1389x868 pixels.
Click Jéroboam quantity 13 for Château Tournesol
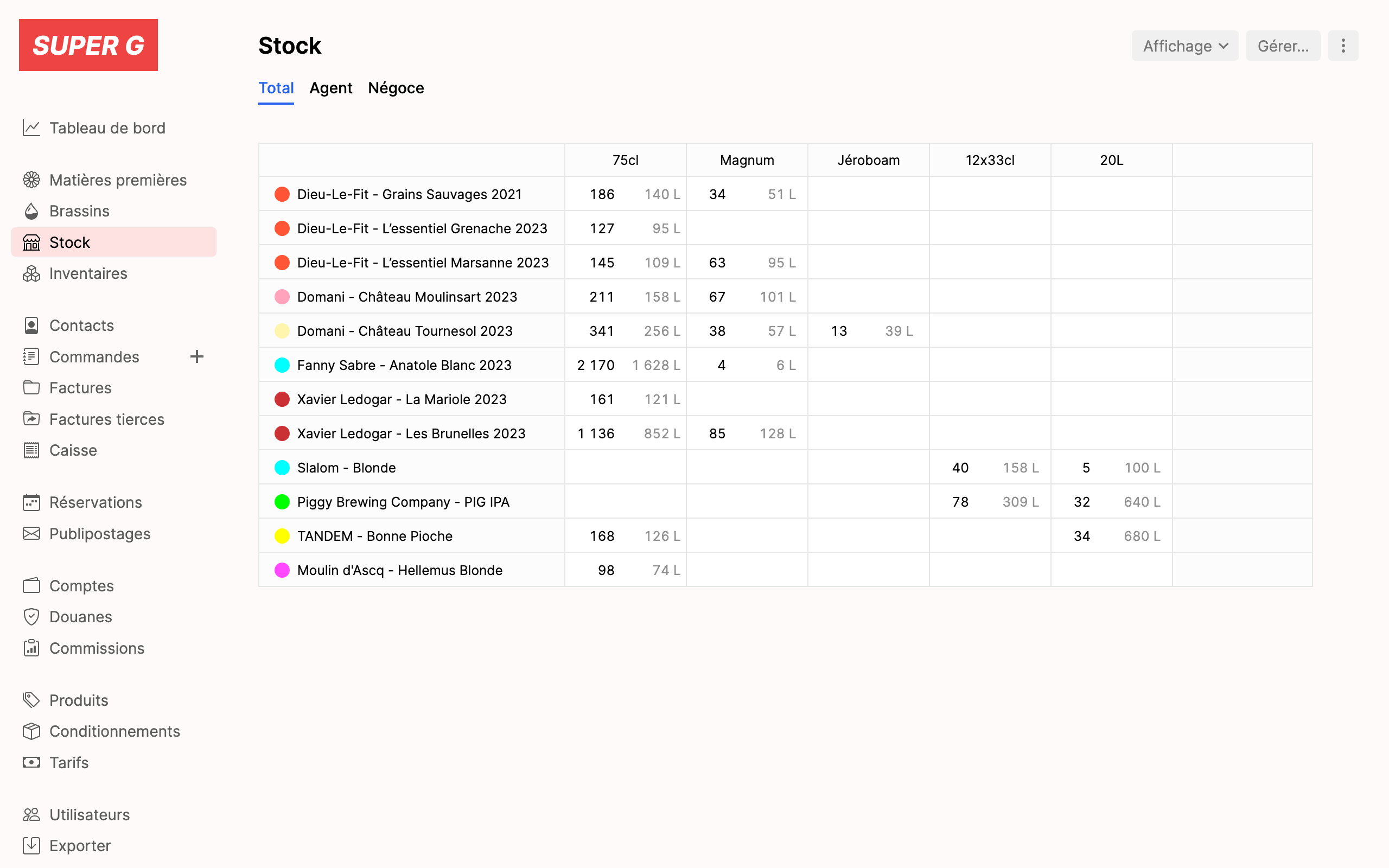(x=839, y=331)
